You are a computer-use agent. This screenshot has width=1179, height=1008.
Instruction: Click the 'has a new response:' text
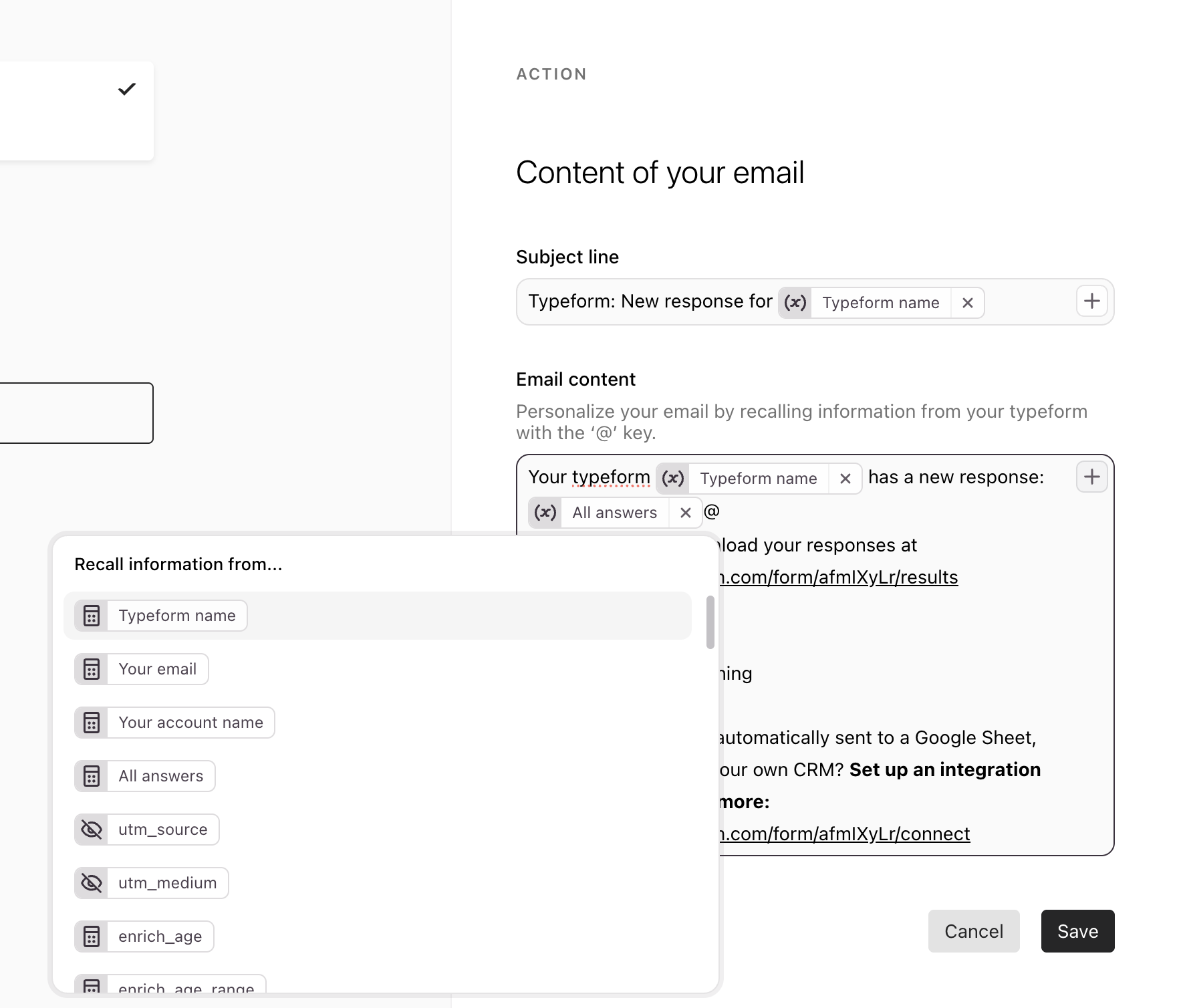[x=956, y=477]
